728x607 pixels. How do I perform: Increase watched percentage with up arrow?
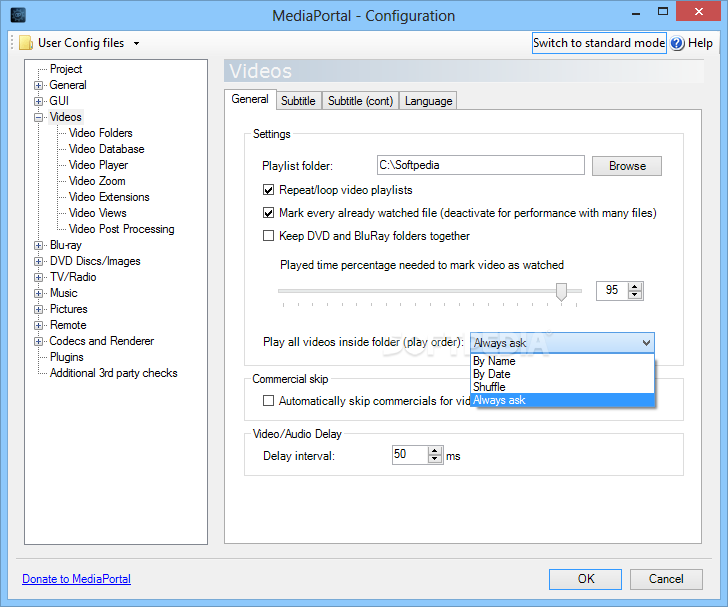click(635, 287)
